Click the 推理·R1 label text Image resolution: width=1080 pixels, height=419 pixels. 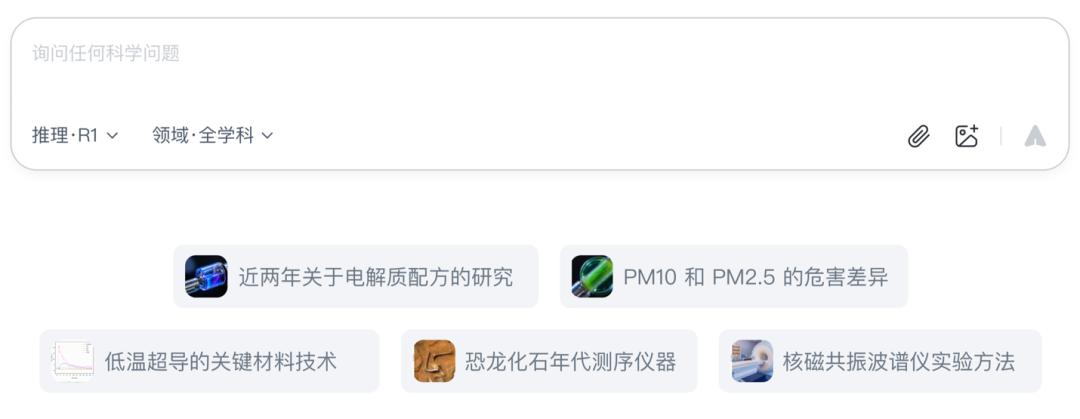click(x=65, y=135)
